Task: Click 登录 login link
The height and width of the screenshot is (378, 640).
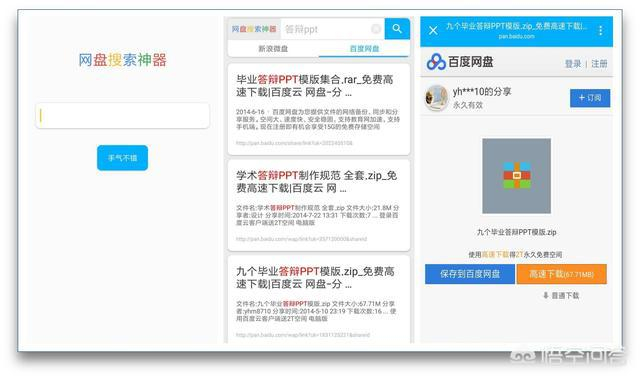Action: [573, 64]
